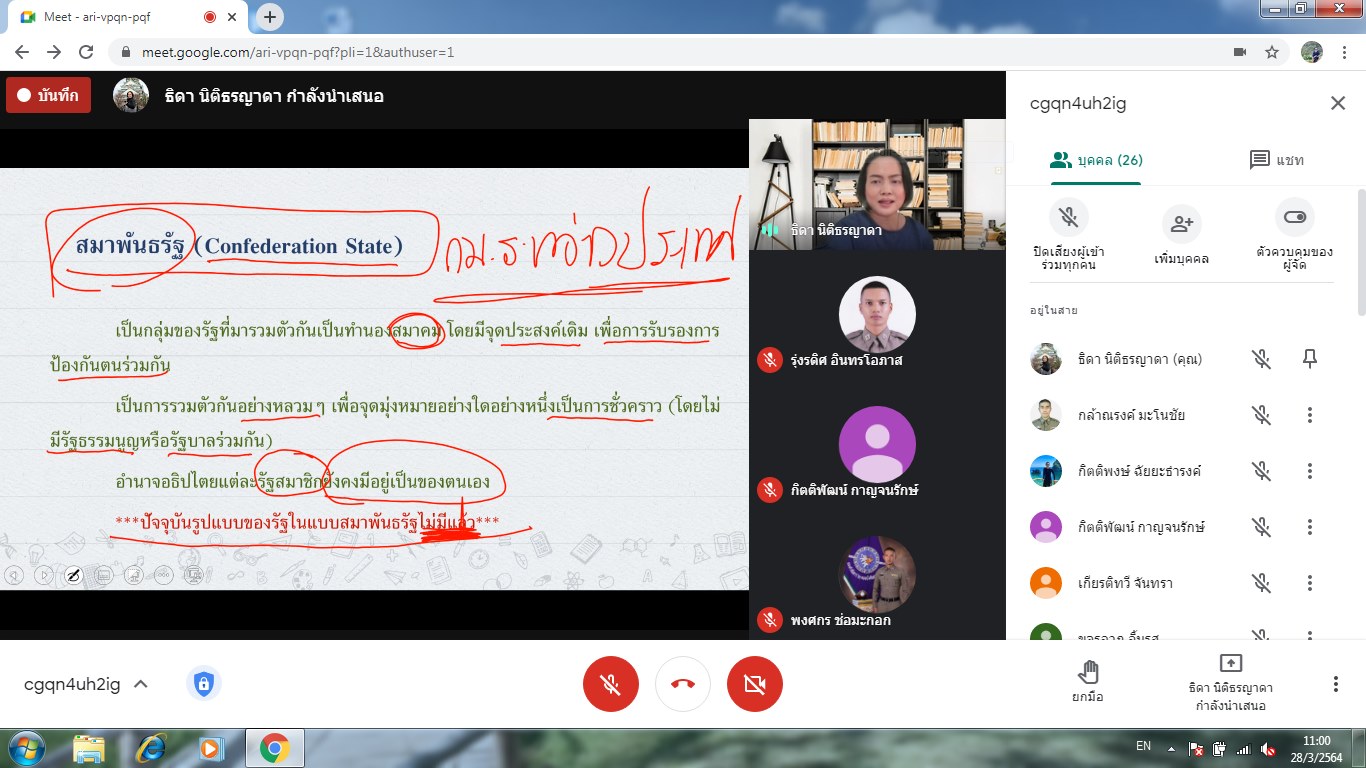Toggle the host controls switch
This screenshot has width=1366, height=768.
[1294, 217]
